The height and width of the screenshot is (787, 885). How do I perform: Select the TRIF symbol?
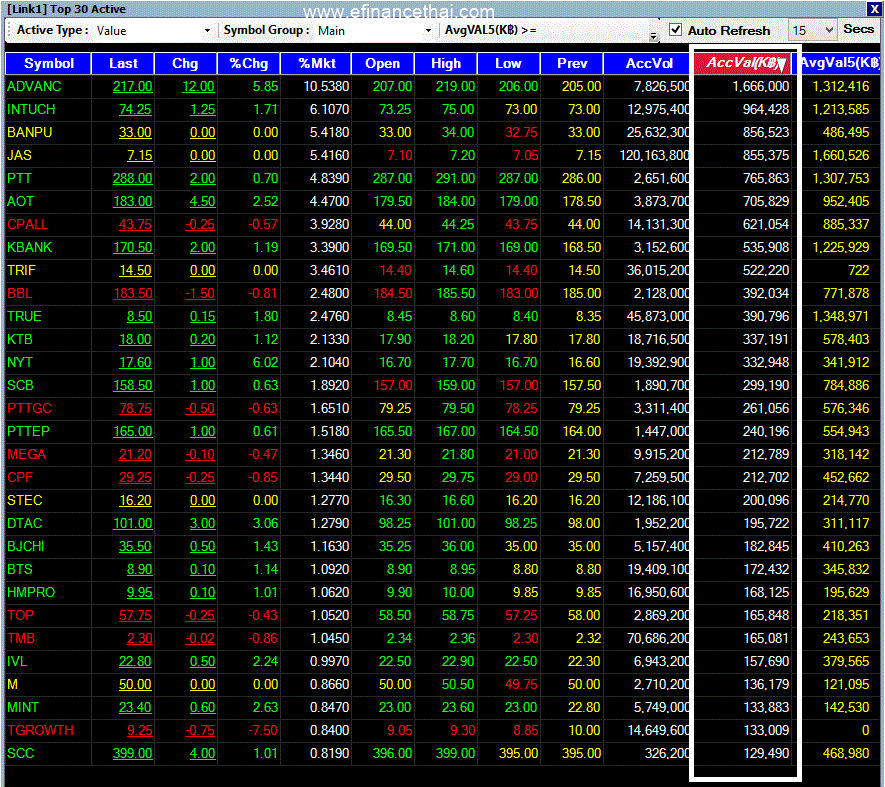21,270
